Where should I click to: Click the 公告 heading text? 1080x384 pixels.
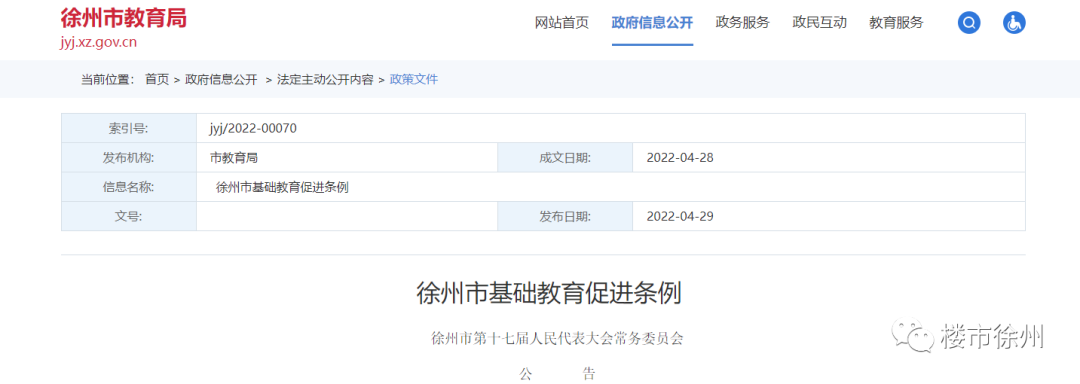pos(557,374)
